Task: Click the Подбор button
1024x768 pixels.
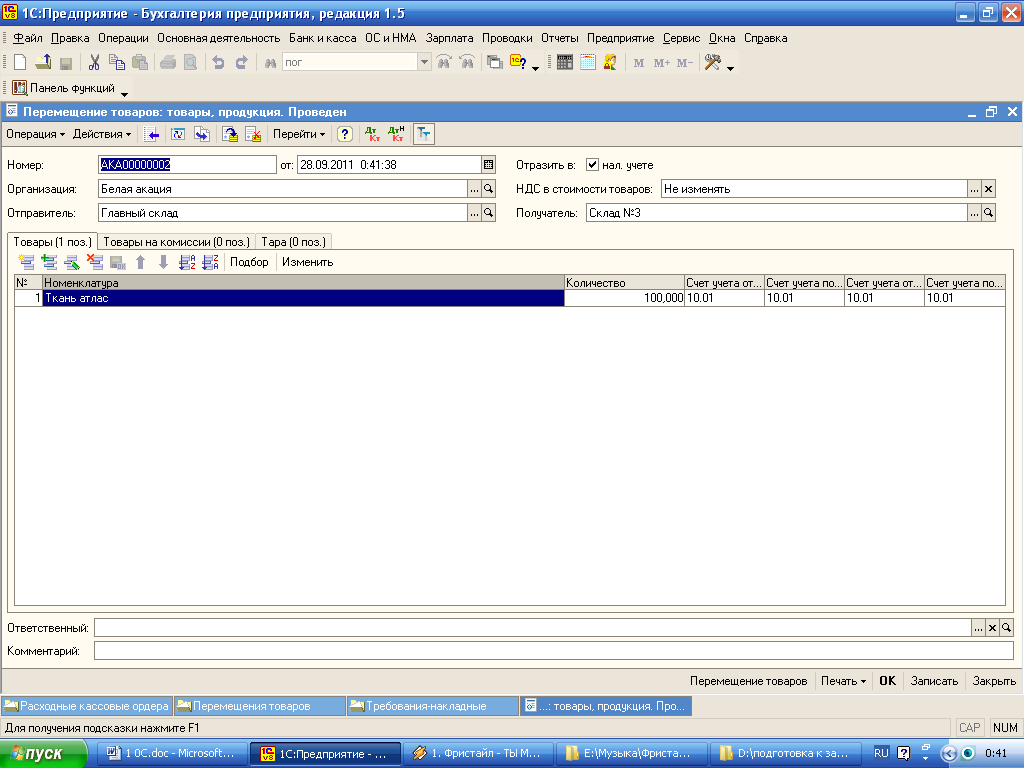Action: 249,263
